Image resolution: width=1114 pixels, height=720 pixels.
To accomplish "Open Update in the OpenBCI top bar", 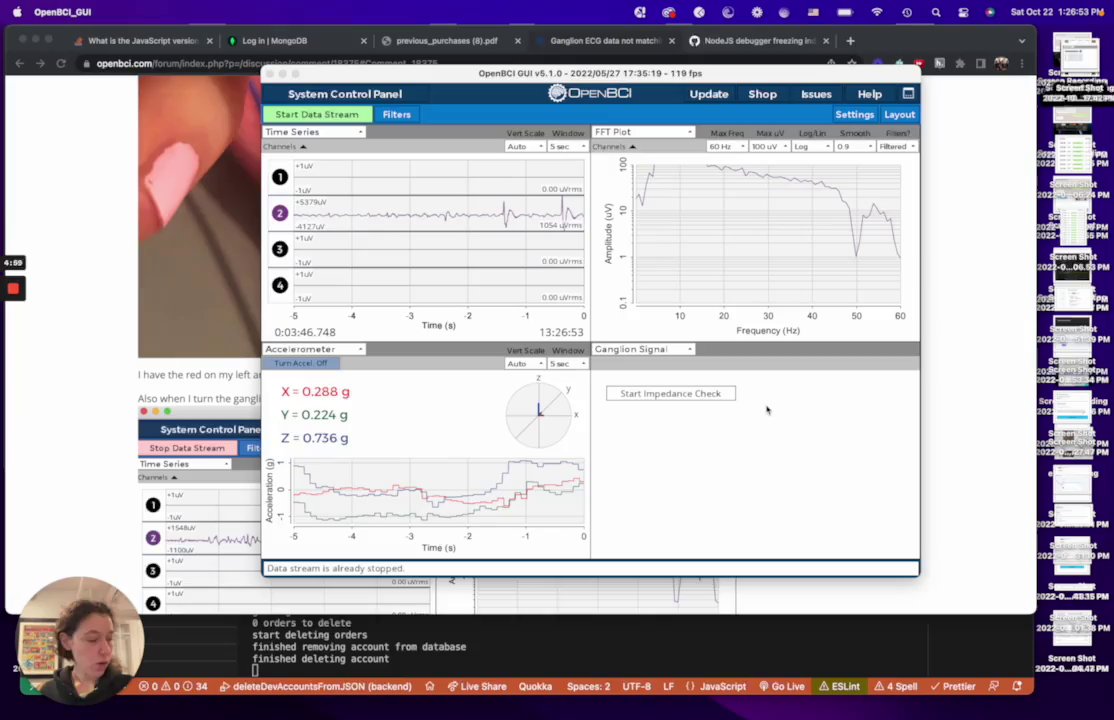I will 708,94.
